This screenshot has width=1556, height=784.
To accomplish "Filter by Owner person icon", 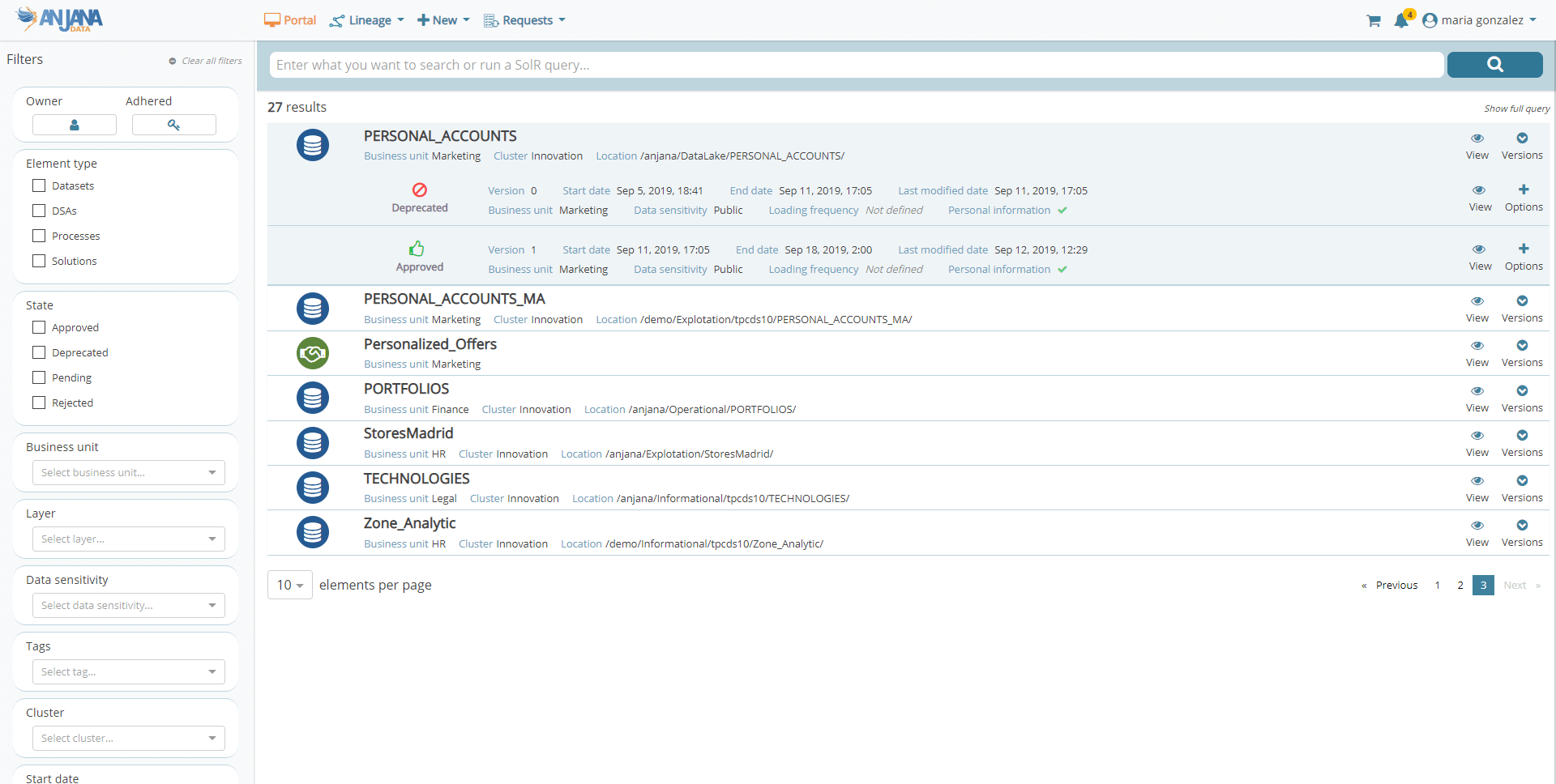I will [x=75, y=125].
